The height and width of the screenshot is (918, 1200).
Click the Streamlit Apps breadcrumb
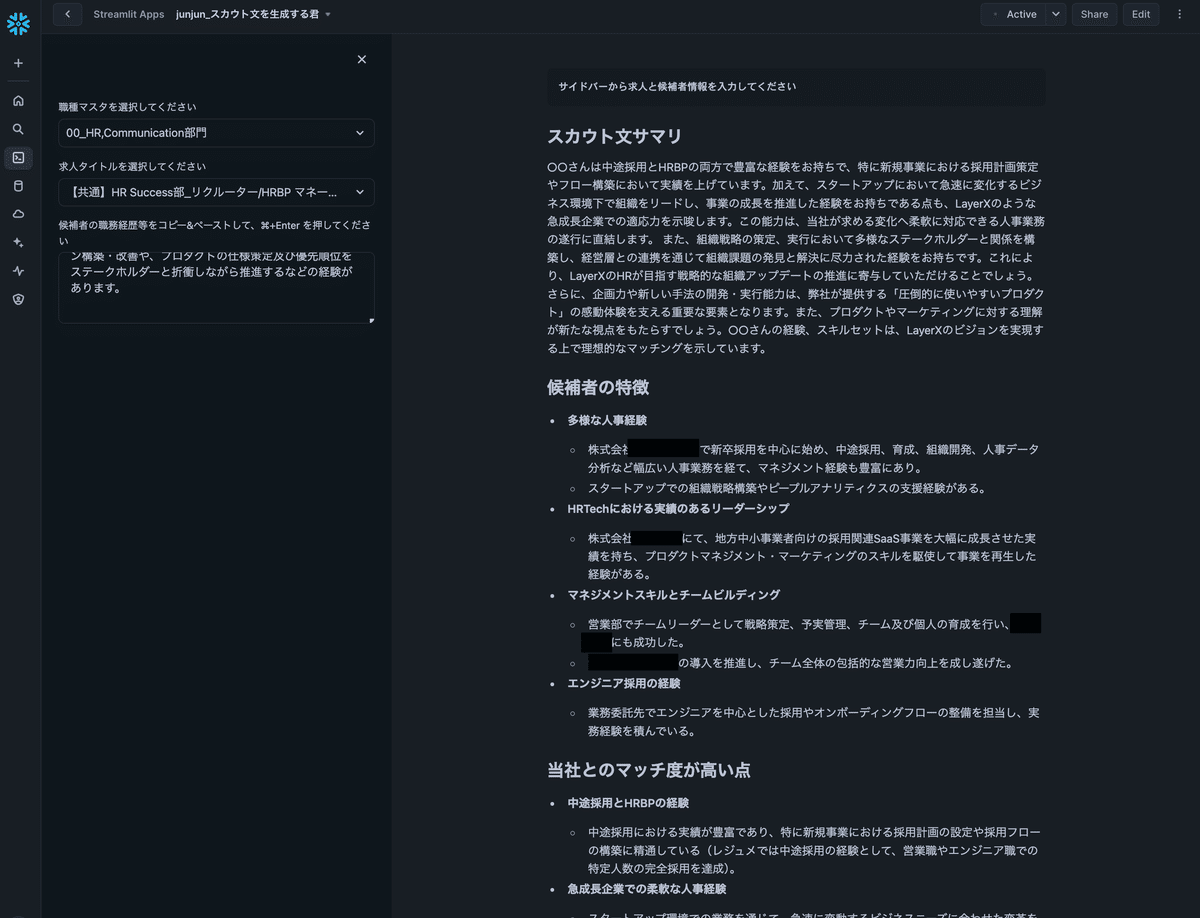pos(129,14)
